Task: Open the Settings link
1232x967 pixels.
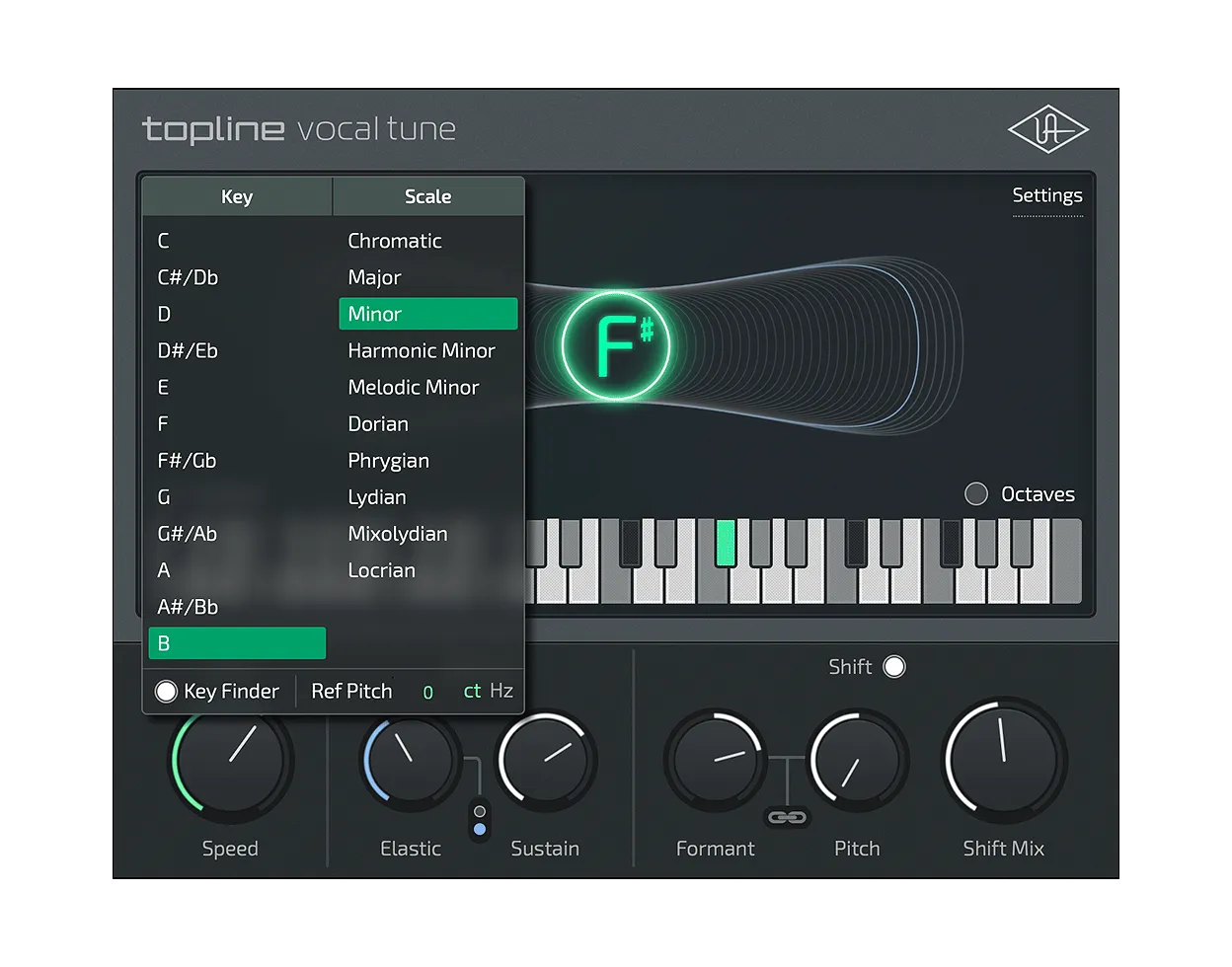Action: pyautogui.click(x=1047, y=195)
